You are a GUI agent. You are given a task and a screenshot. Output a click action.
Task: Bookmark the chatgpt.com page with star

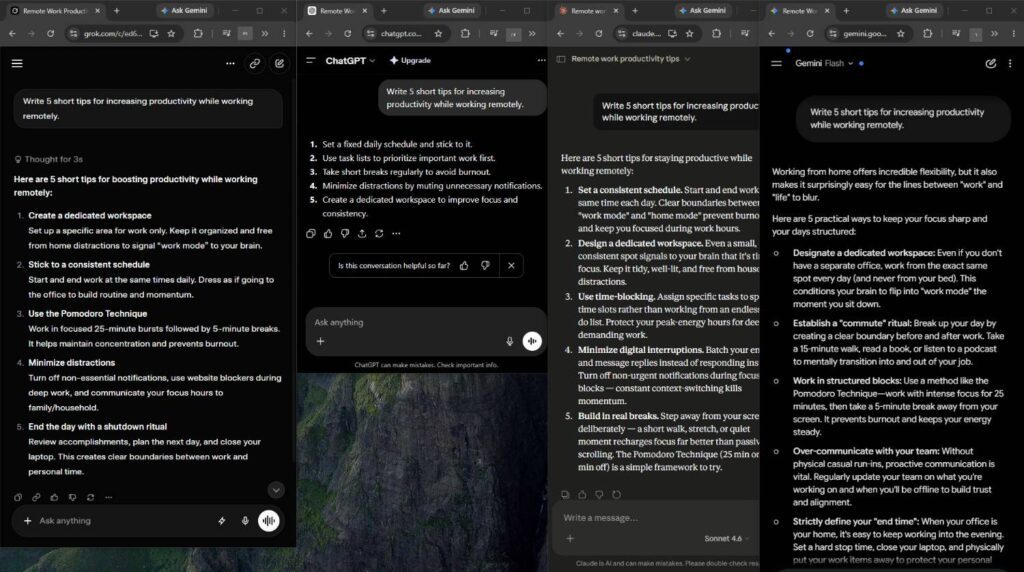(438, 33)
